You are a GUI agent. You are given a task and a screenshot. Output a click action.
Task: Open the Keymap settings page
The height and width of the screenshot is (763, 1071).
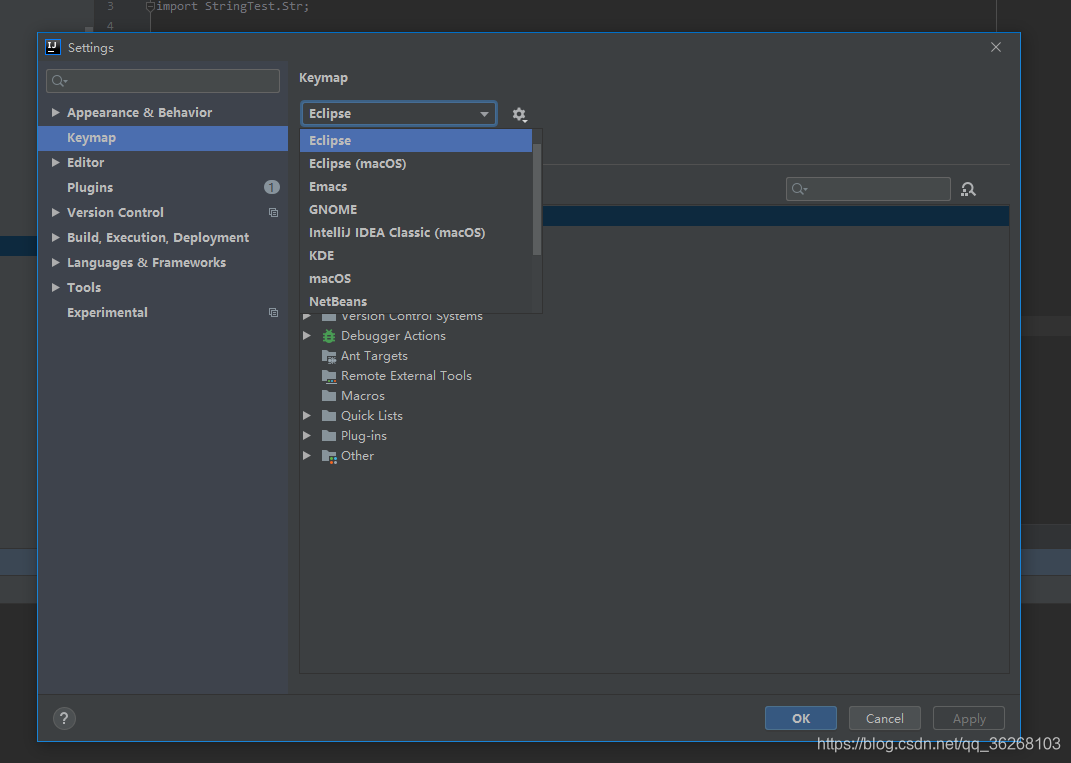click(x=163, y=138)
